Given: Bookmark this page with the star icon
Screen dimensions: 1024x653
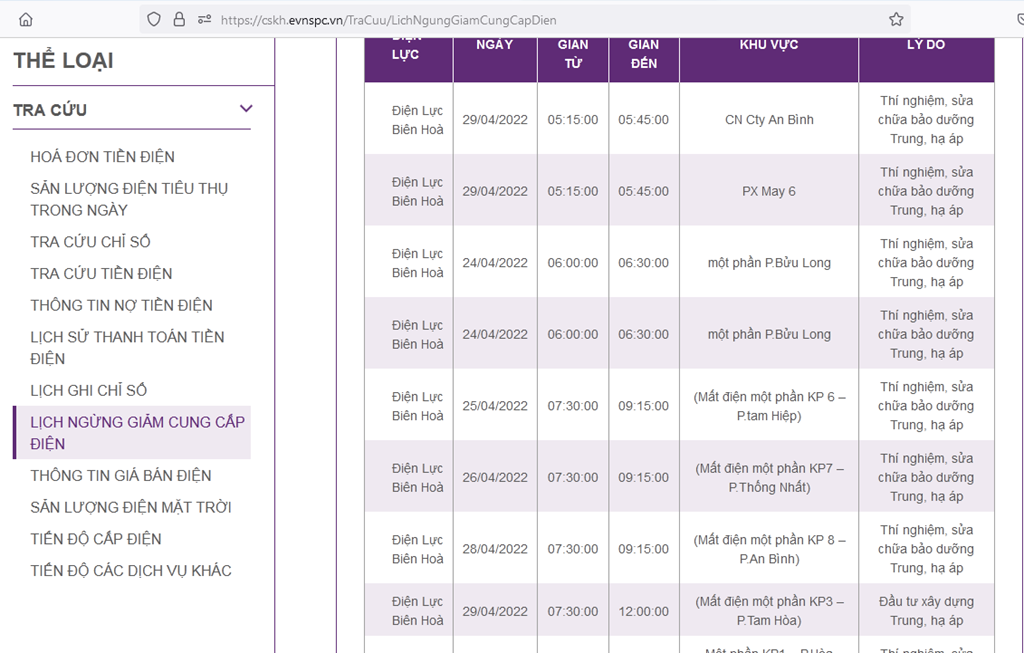Looking at the screenshot, I should pos(896,20).
